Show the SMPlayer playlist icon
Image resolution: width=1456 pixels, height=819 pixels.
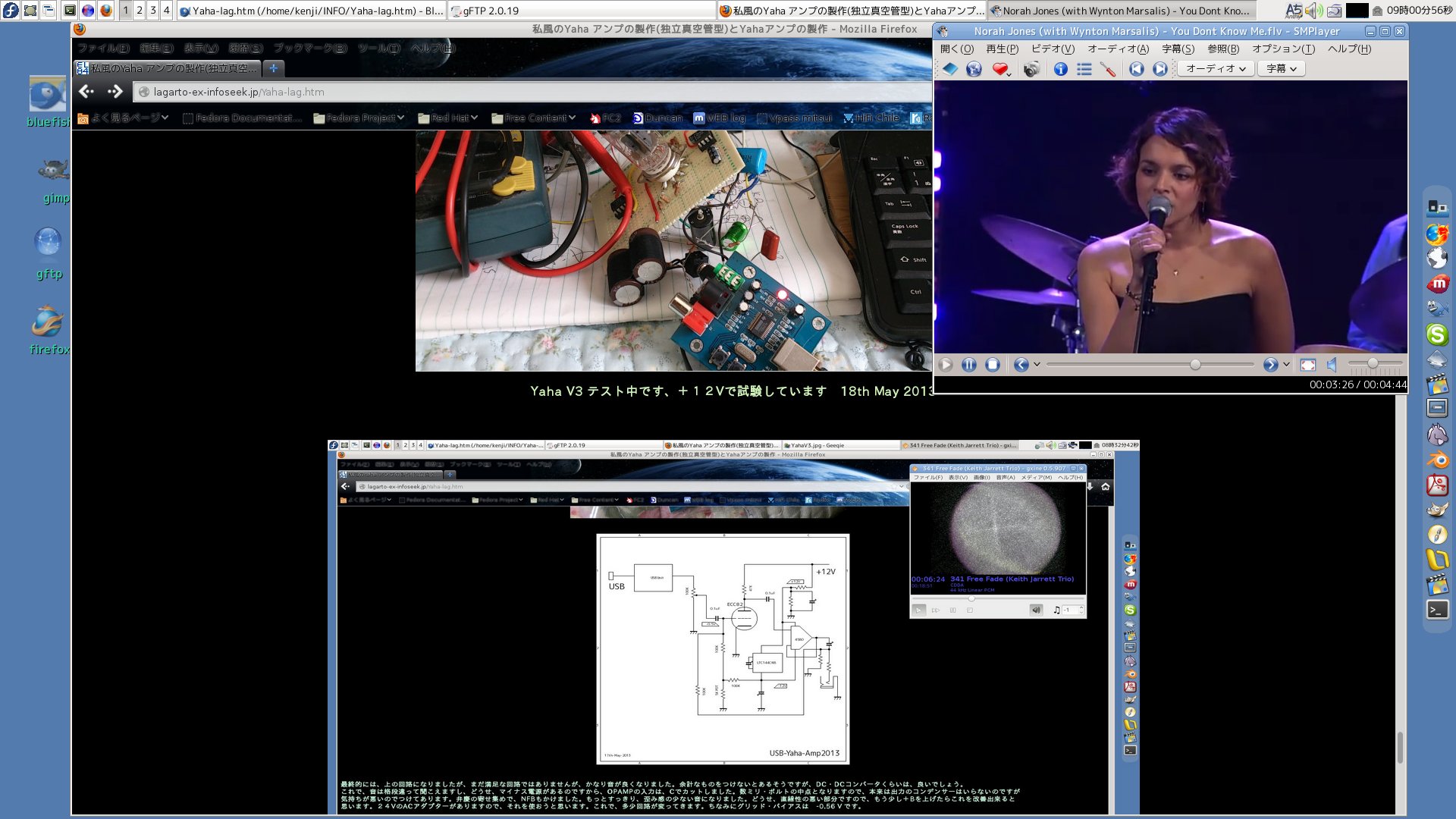click(1084, 69)
